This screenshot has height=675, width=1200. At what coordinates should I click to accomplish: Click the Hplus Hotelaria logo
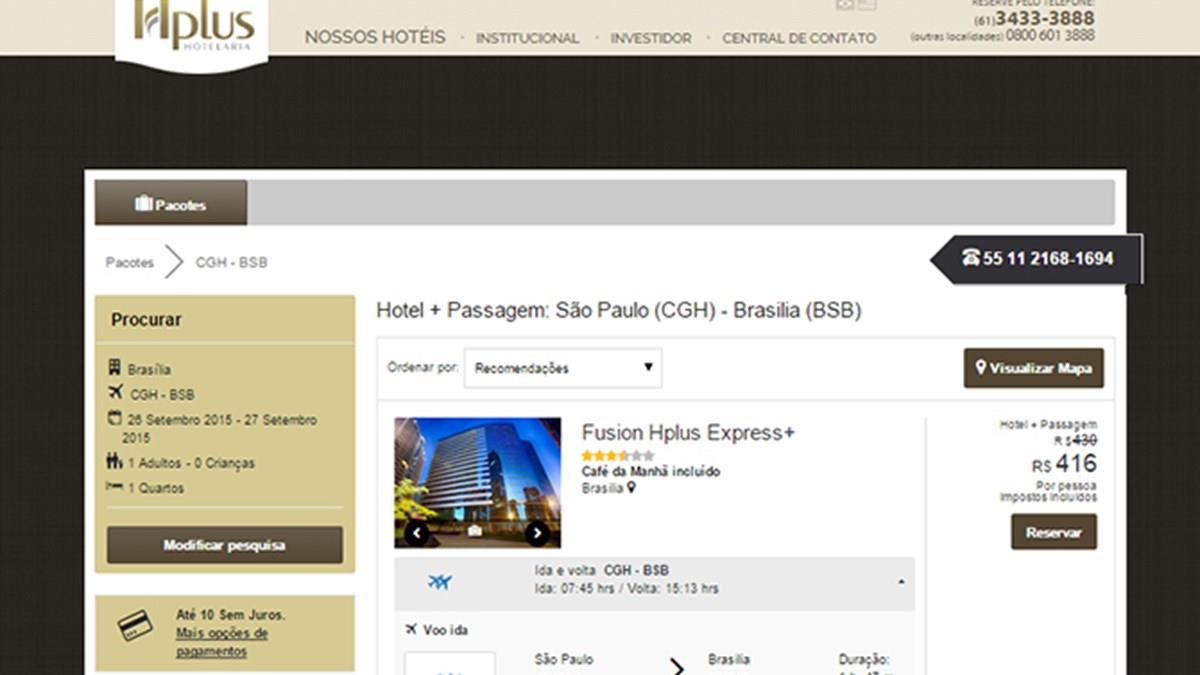[x=193, y=28]
